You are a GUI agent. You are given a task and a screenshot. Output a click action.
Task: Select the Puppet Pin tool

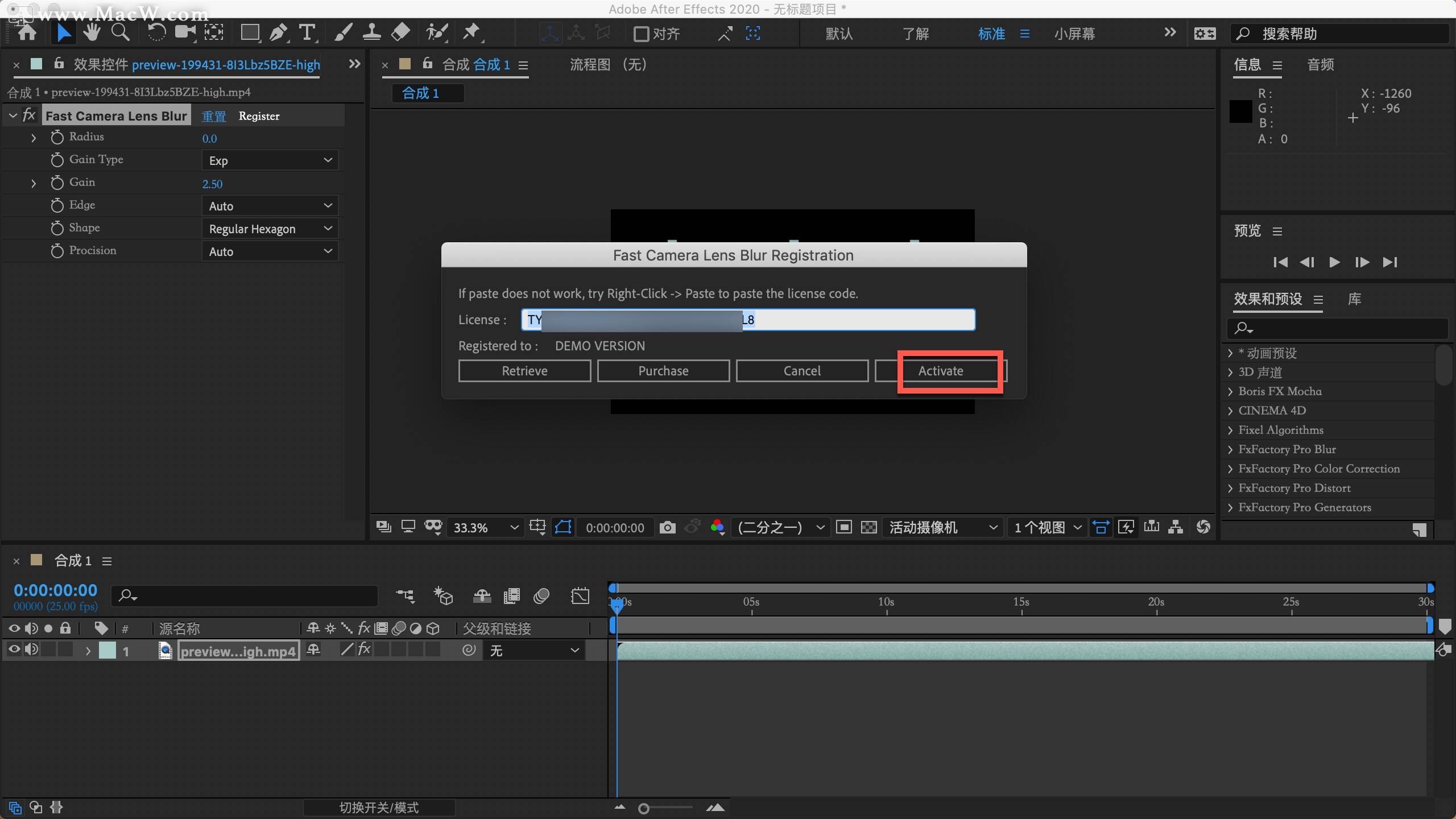tap(471, 32)
